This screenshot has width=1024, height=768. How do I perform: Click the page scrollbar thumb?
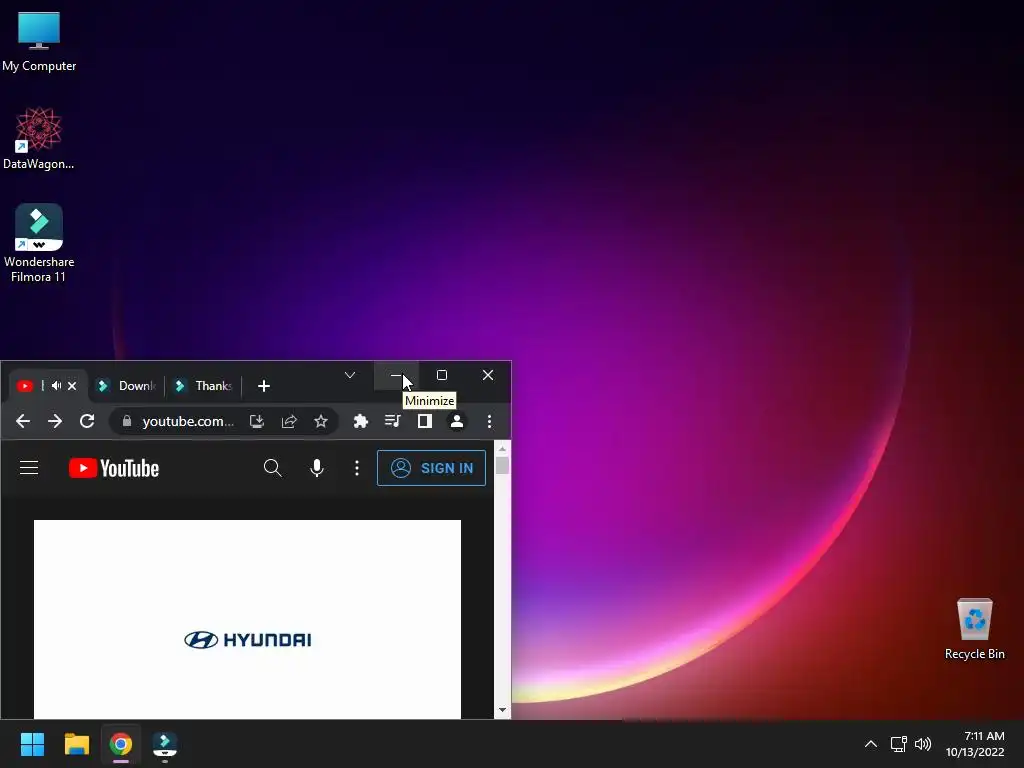(502, 465)
